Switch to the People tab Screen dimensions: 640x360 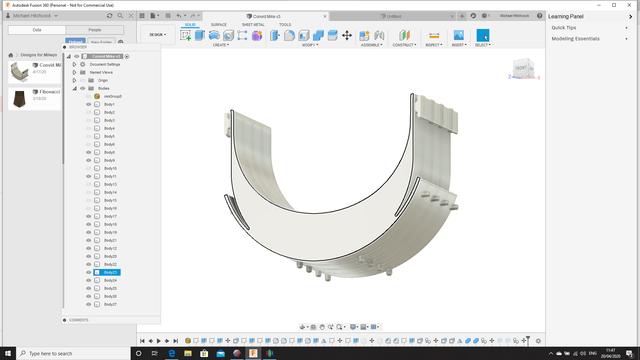click(95, 30)
